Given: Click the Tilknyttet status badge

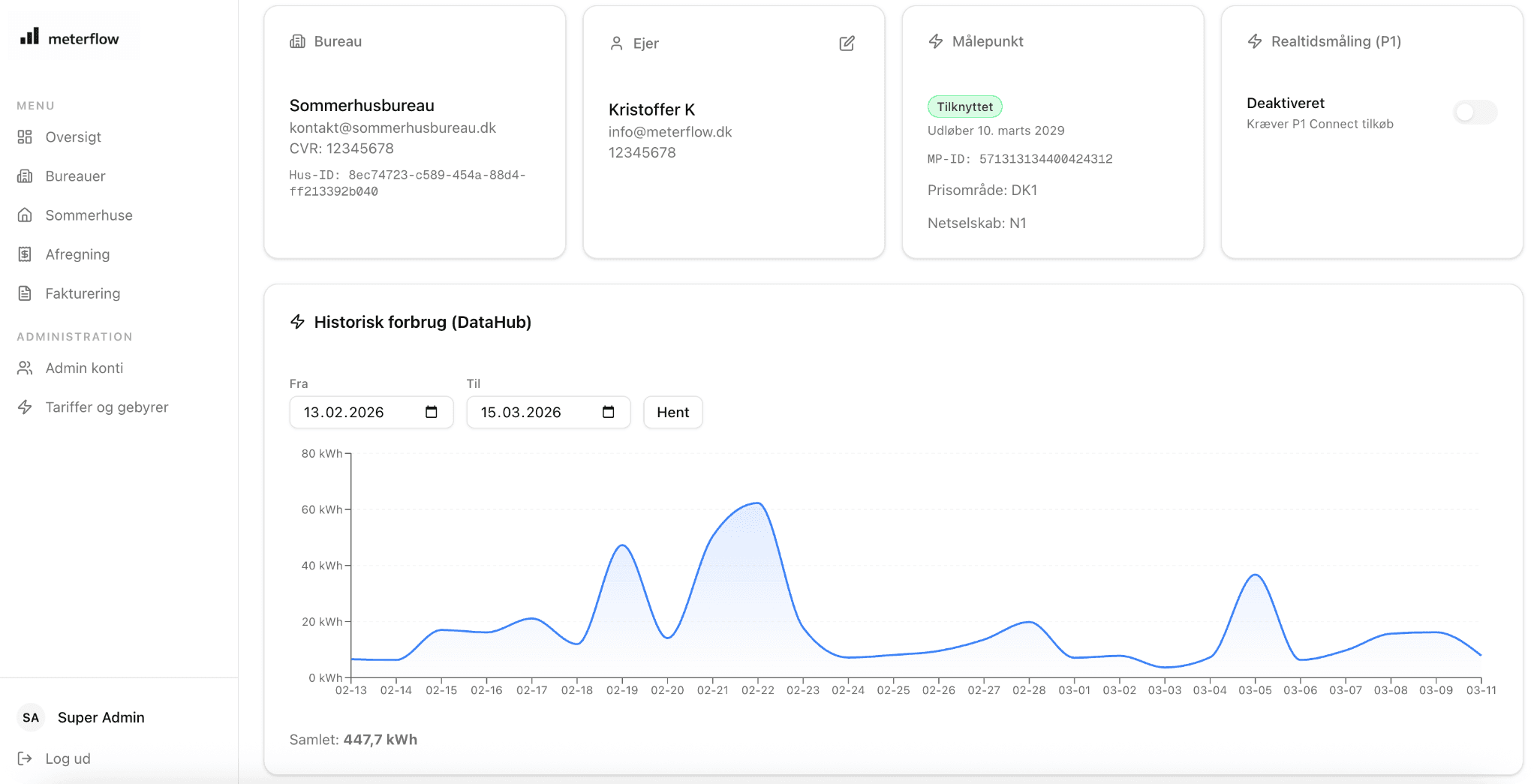Looking at the screenshot, I should tap(965, 106).
